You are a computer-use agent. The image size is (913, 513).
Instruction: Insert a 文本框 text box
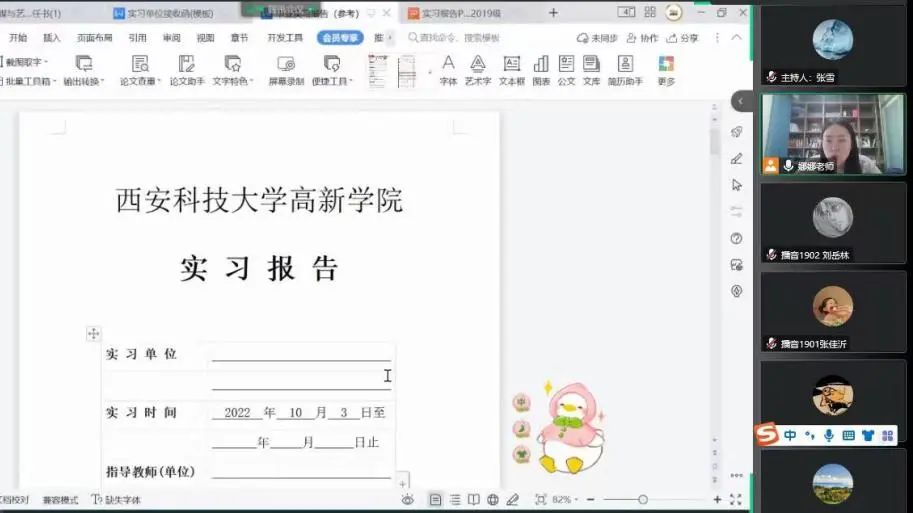511,68
